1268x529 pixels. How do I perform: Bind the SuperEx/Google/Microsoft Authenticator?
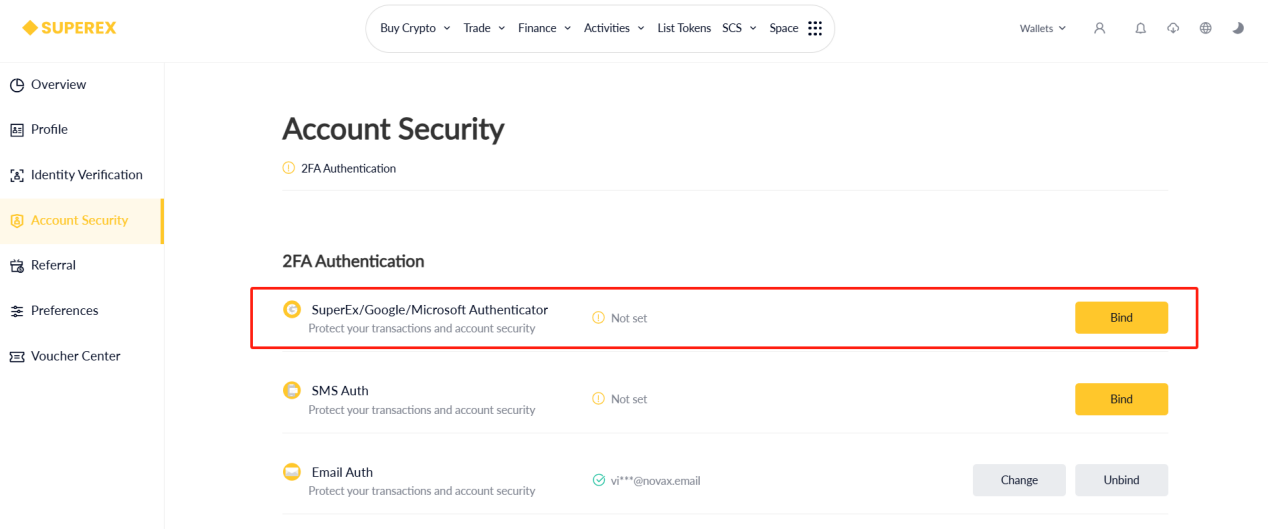pyautogui.click(x=1121, y=317)
